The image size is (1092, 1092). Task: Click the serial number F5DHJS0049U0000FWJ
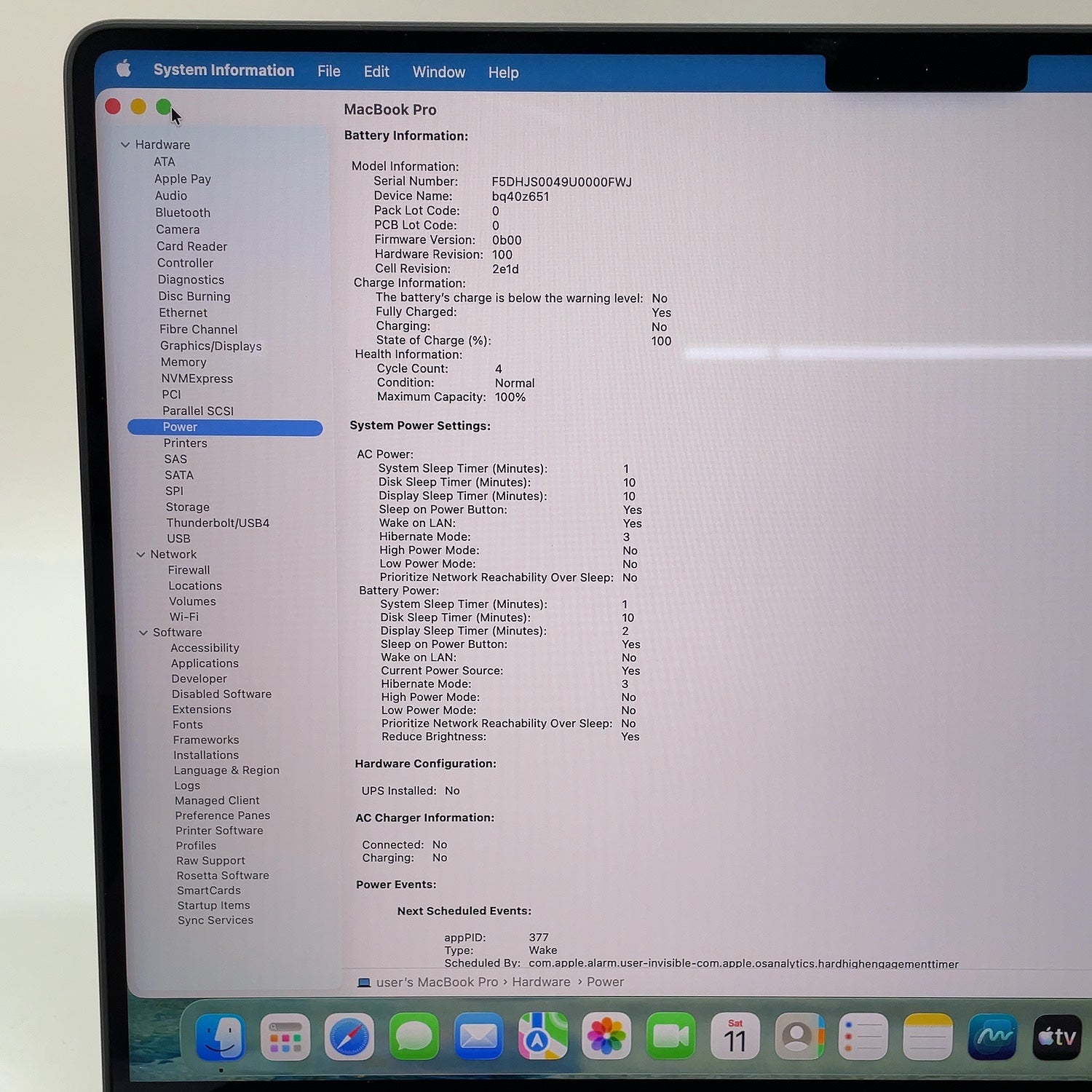pos(561,182)
